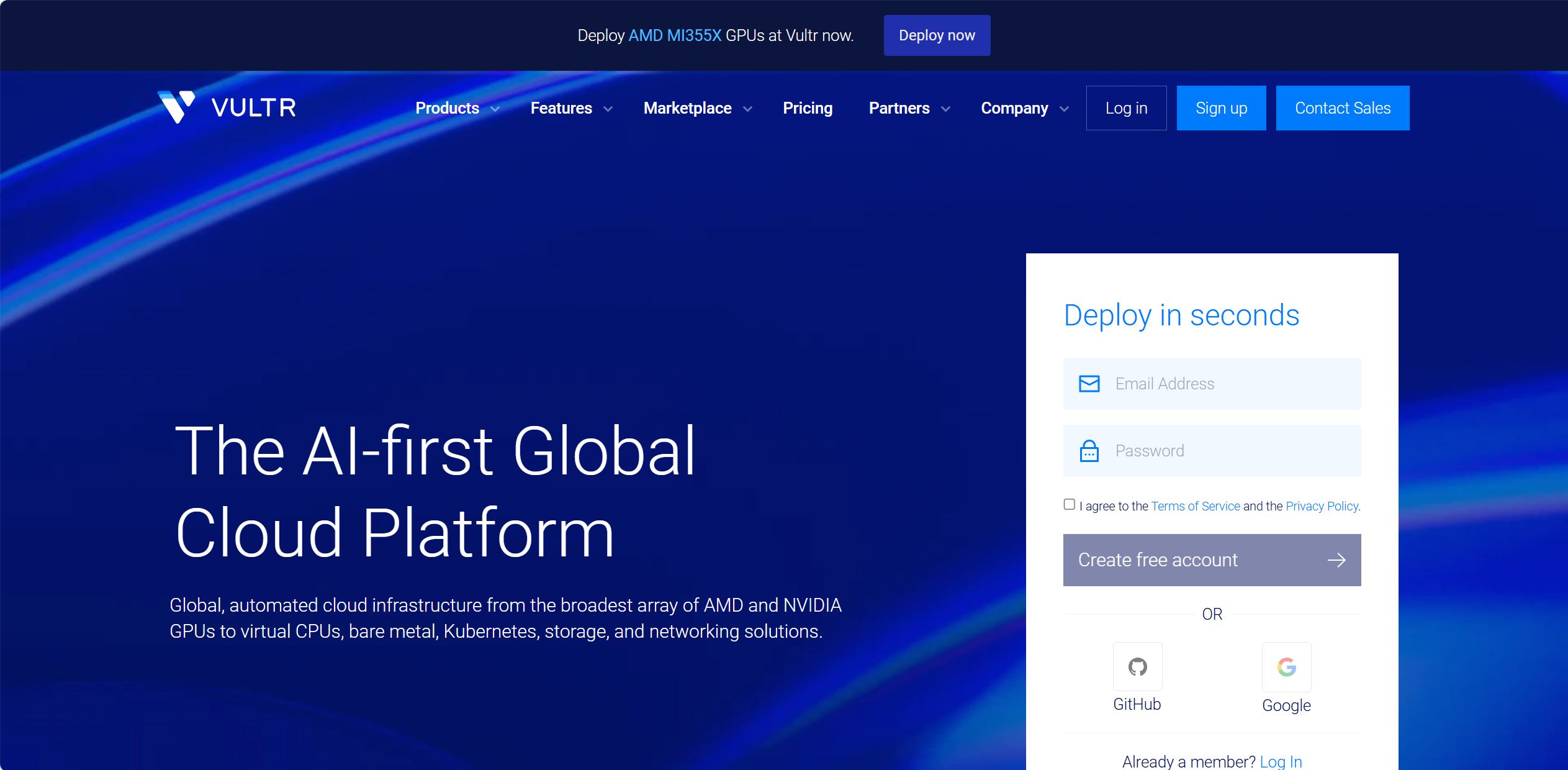Click the Deploy in seconds heading
The height and width of the screenshot is (770, 1568).
point(1181,315)
